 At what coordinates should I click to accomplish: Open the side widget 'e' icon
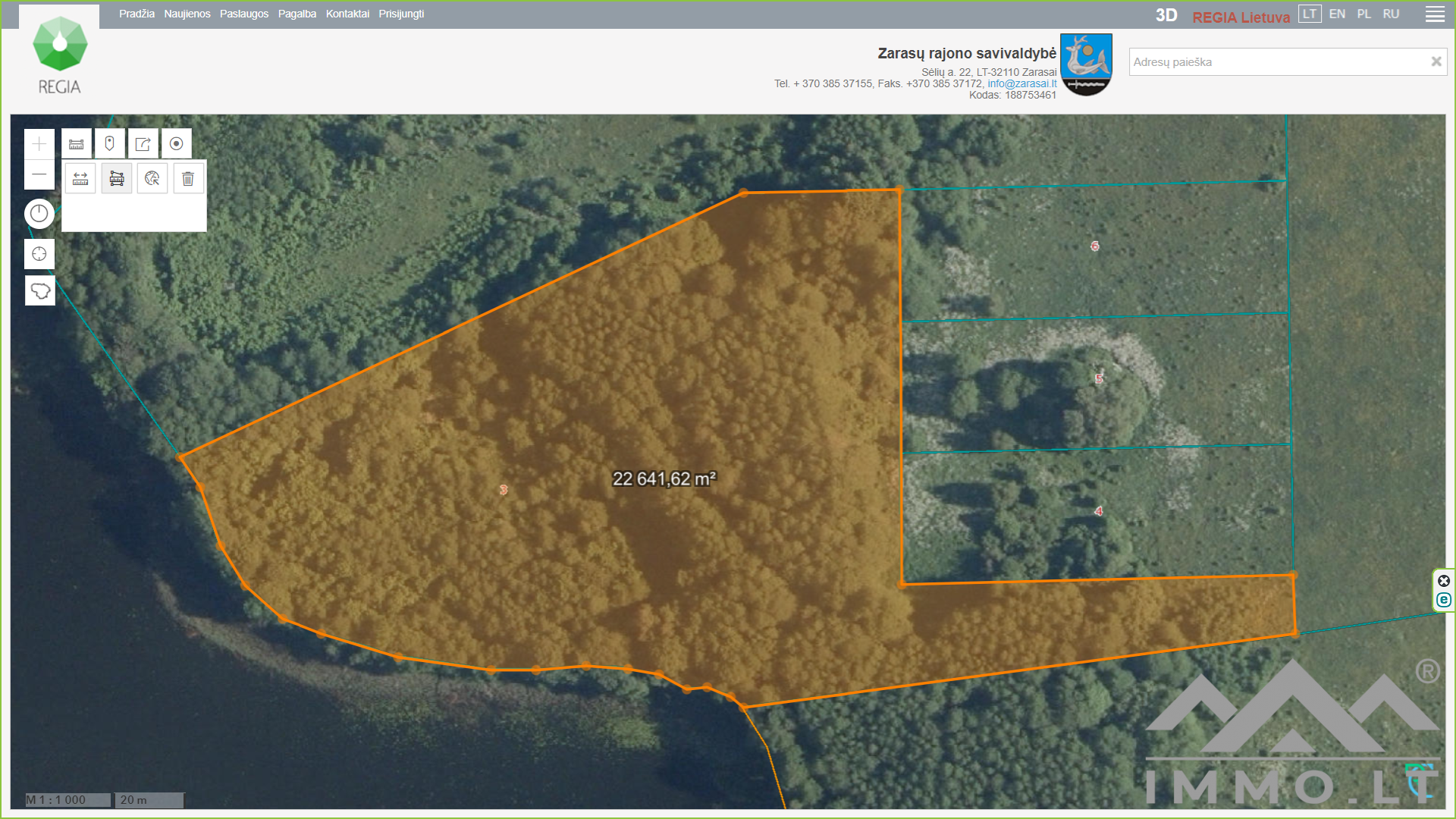pos(1444,600)
